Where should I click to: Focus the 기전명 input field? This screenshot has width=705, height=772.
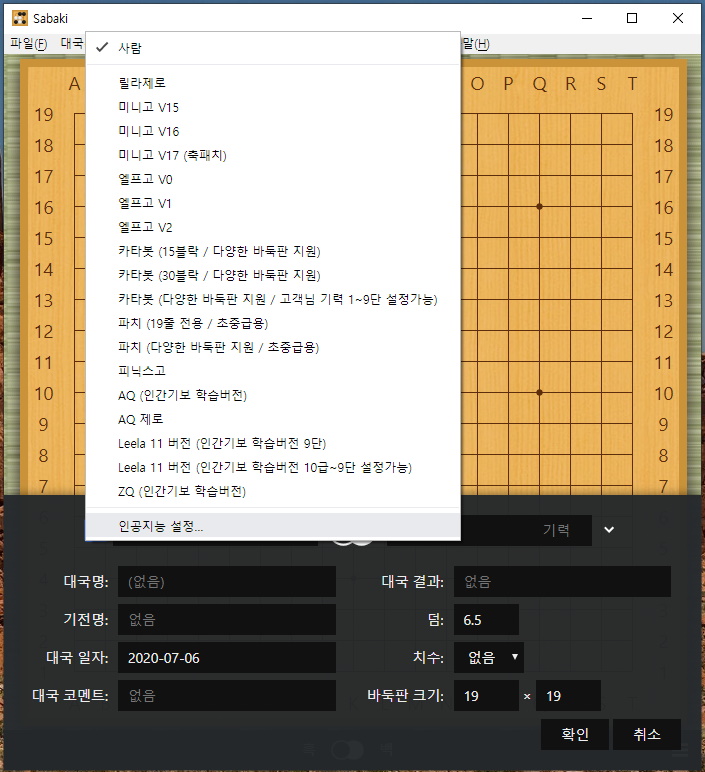(226, 619)
